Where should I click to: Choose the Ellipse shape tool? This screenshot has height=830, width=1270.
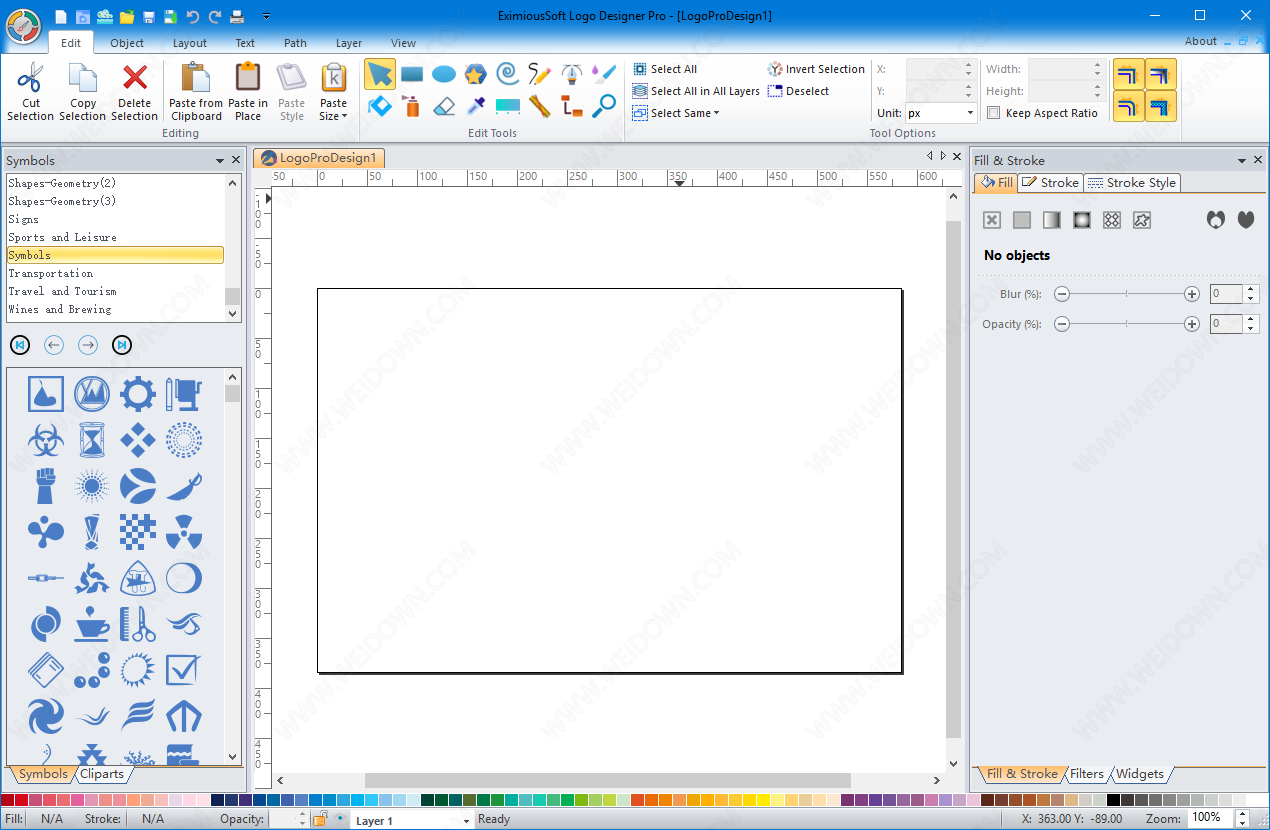[x=444, y=74]
